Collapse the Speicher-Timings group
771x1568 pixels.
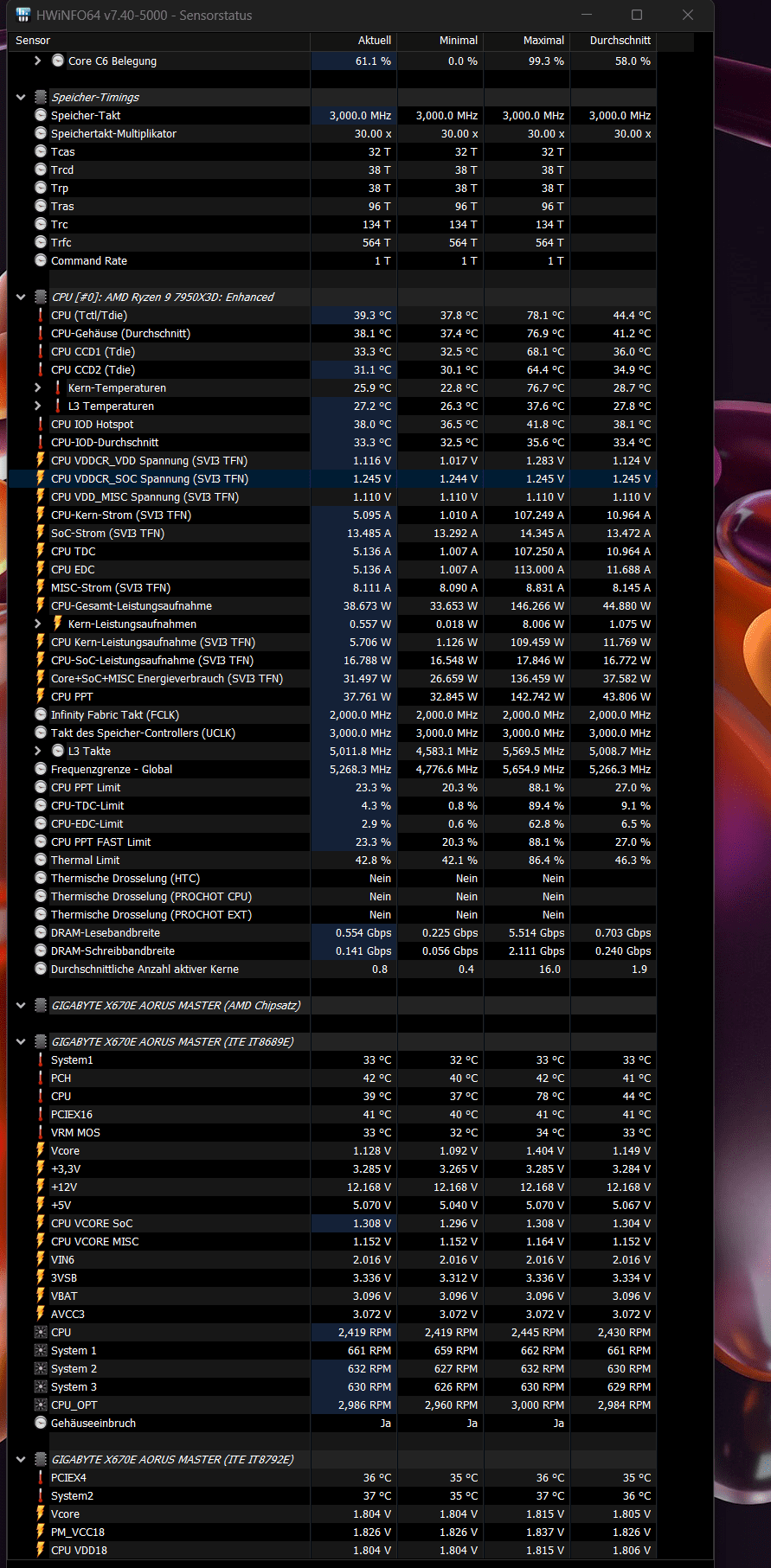21,97
